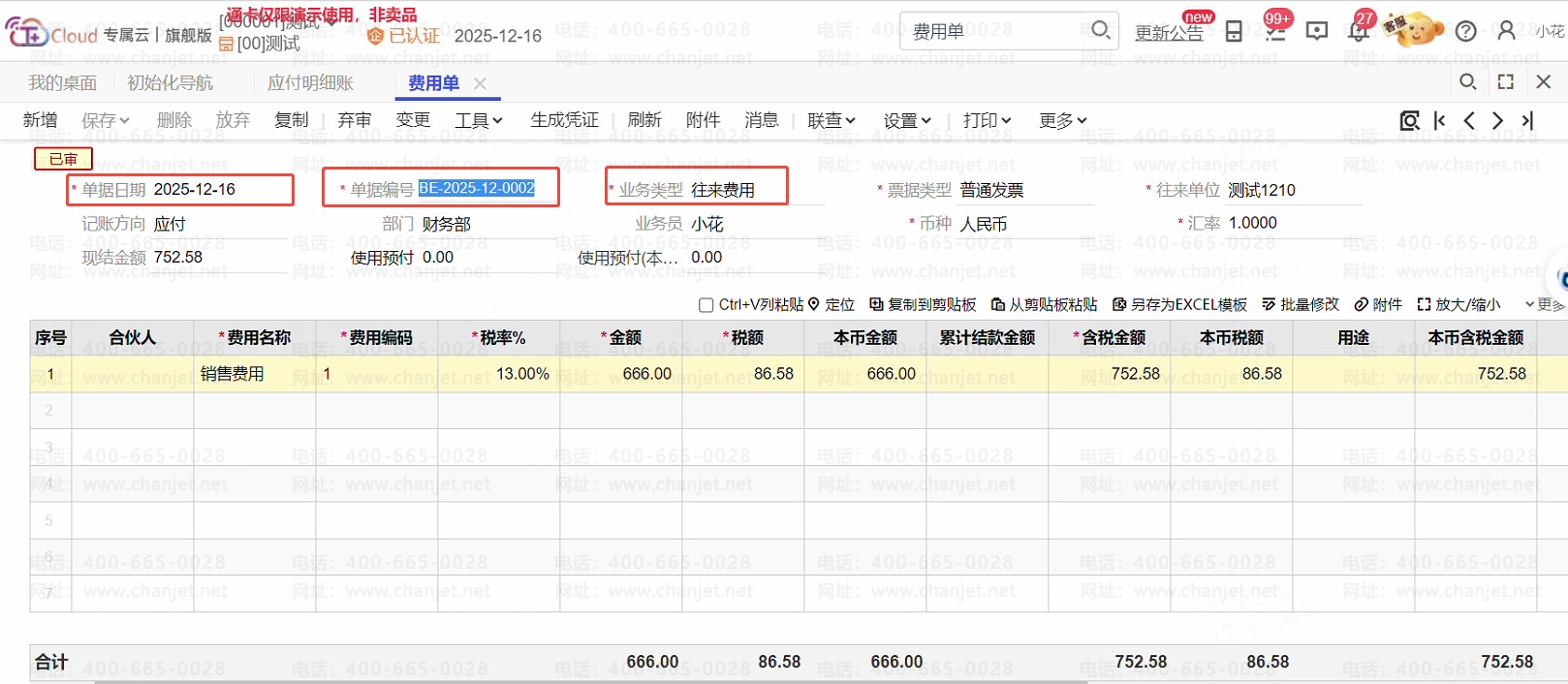Open the document lookup icon in toolbar
Image resolution: width=1568 pixels, height=684 pixels.
point(1409,120)
